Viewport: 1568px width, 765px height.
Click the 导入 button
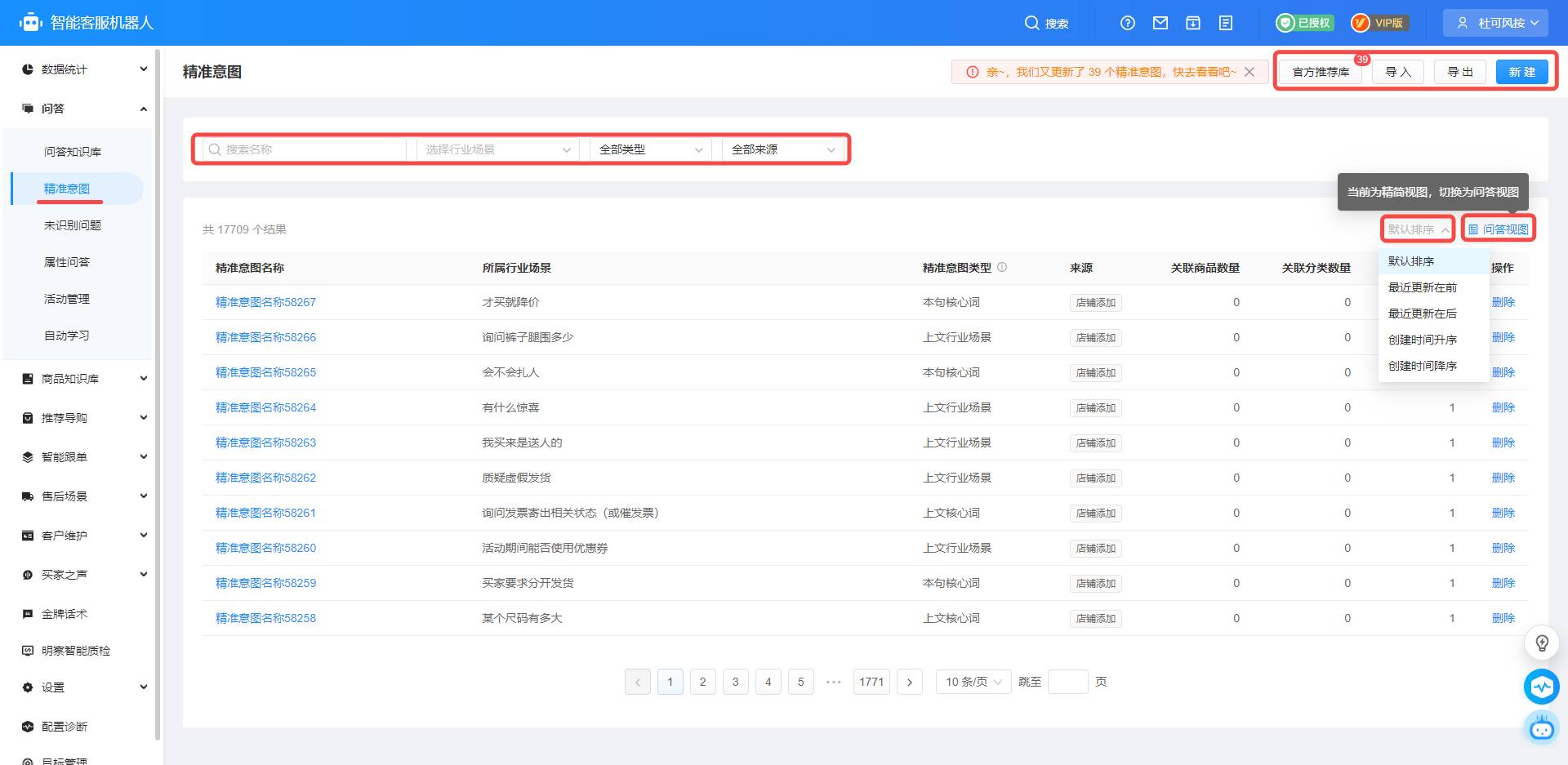pos(1398,72)
